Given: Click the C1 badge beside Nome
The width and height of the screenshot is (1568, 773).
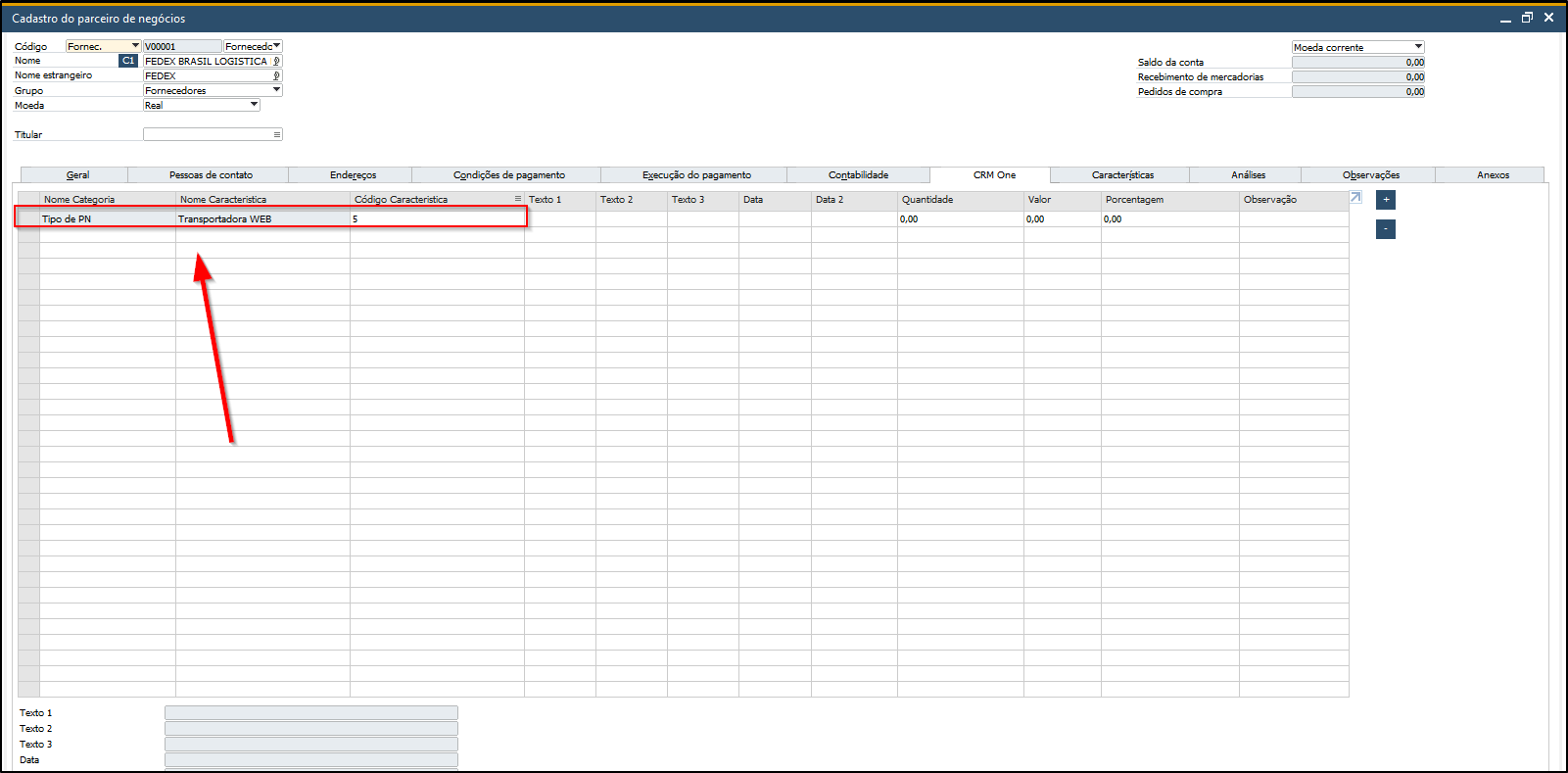Looking at the screenshot, I should 128,61.
